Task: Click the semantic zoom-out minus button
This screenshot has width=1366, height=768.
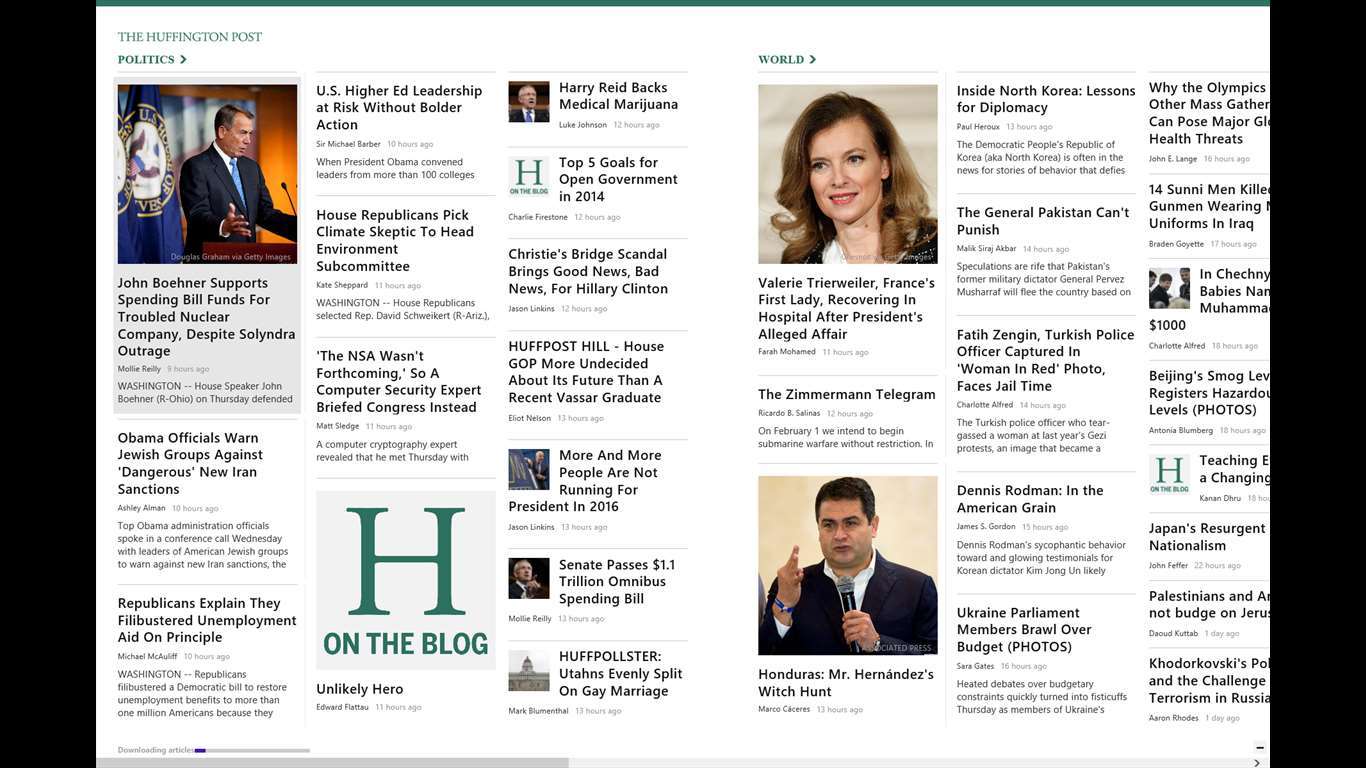Action: 1259,747
